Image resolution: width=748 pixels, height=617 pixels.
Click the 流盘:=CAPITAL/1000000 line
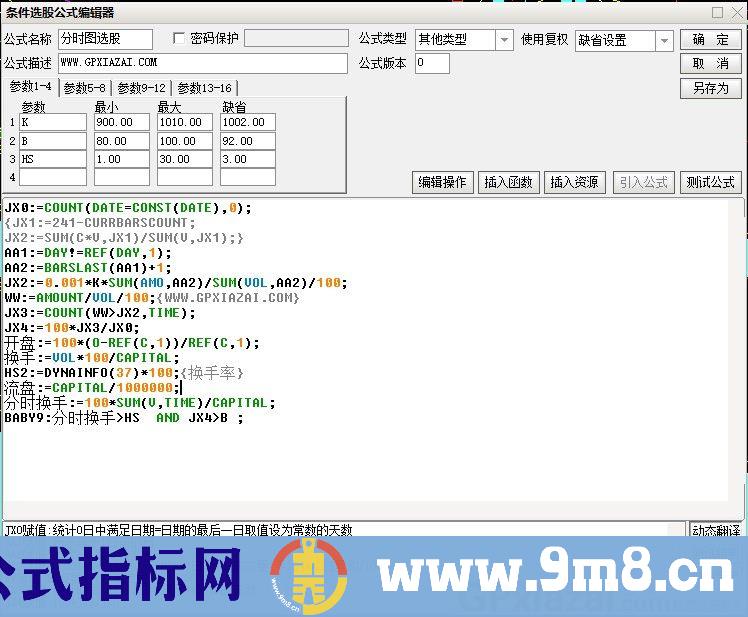(x=92, y=388)
